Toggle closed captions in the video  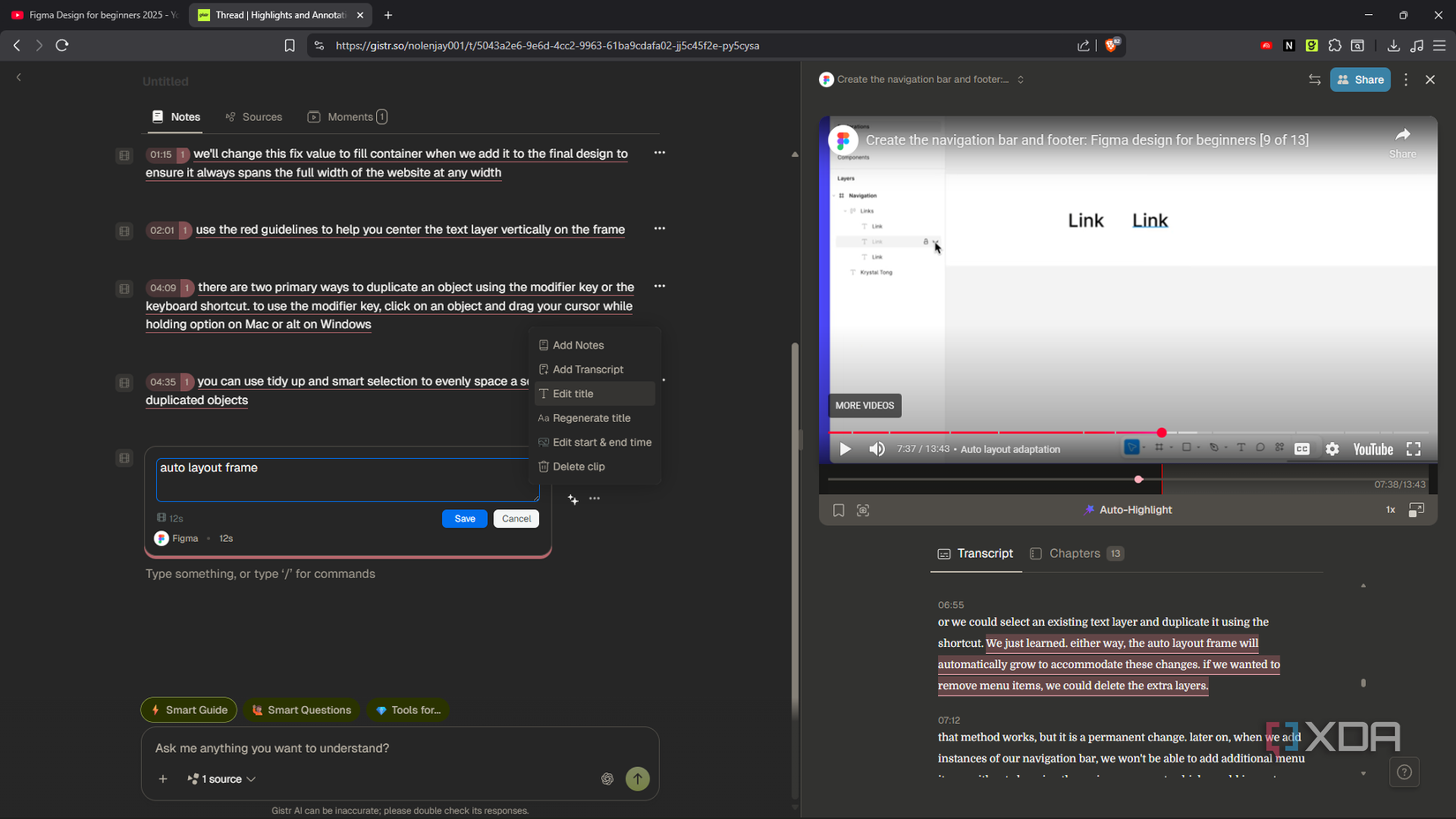tap(1302, 449)
